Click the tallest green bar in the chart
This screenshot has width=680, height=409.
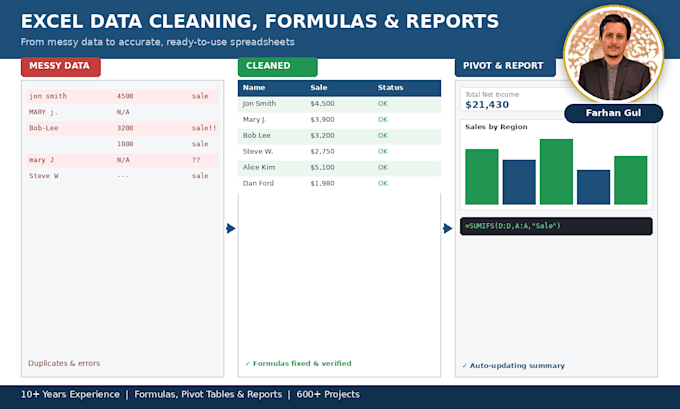556,172
